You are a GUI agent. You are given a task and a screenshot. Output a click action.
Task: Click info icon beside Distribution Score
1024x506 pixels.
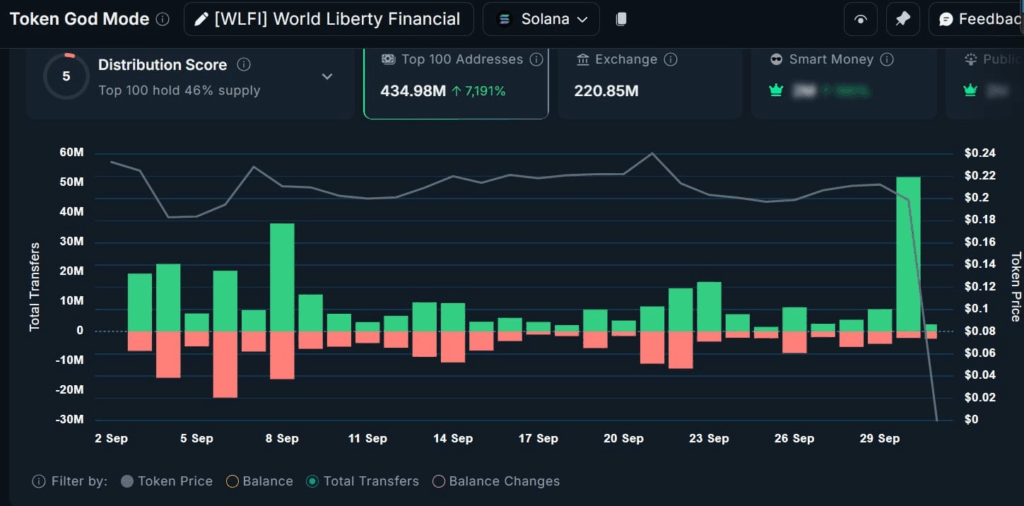point(244,65)
